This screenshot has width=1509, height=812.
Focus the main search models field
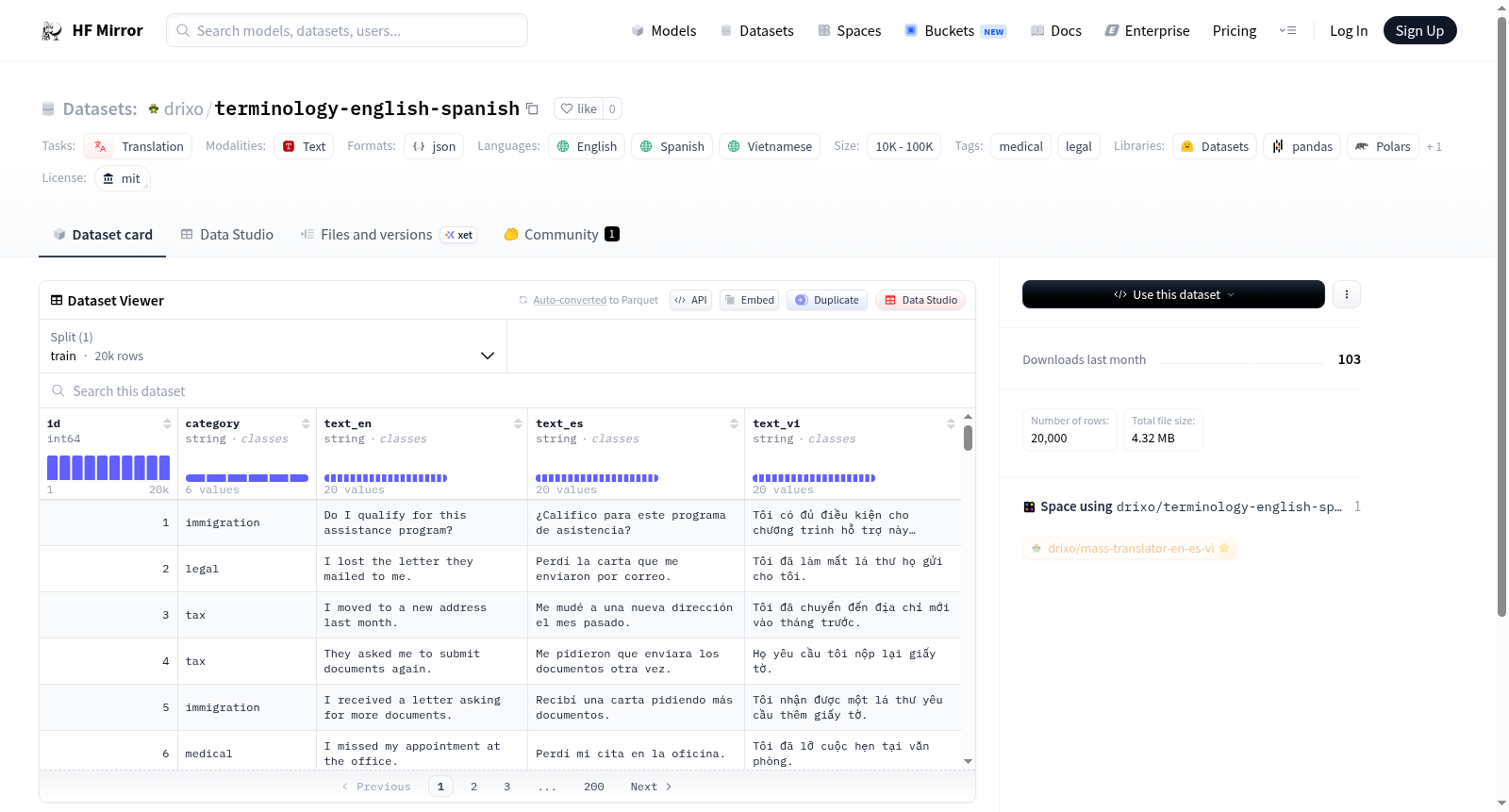347,30
